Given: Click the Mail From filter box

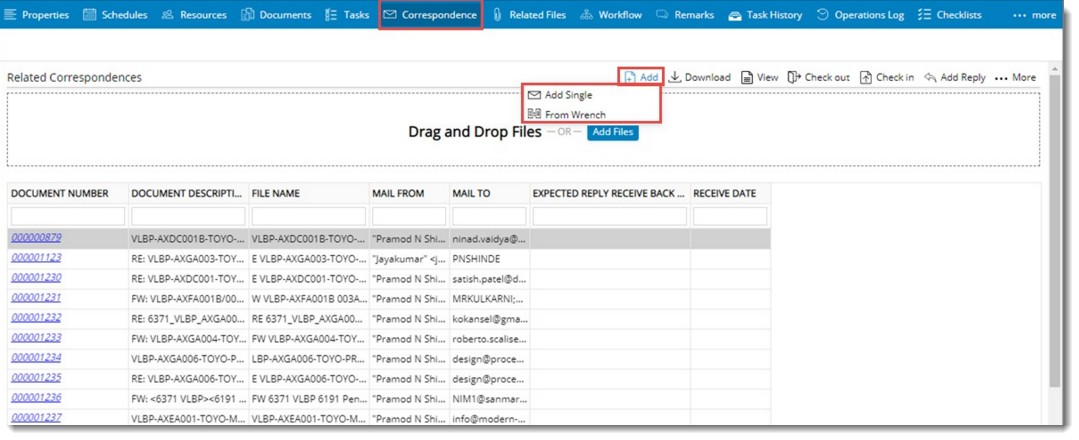Looking at the screenshot, I should click(408, 216).
